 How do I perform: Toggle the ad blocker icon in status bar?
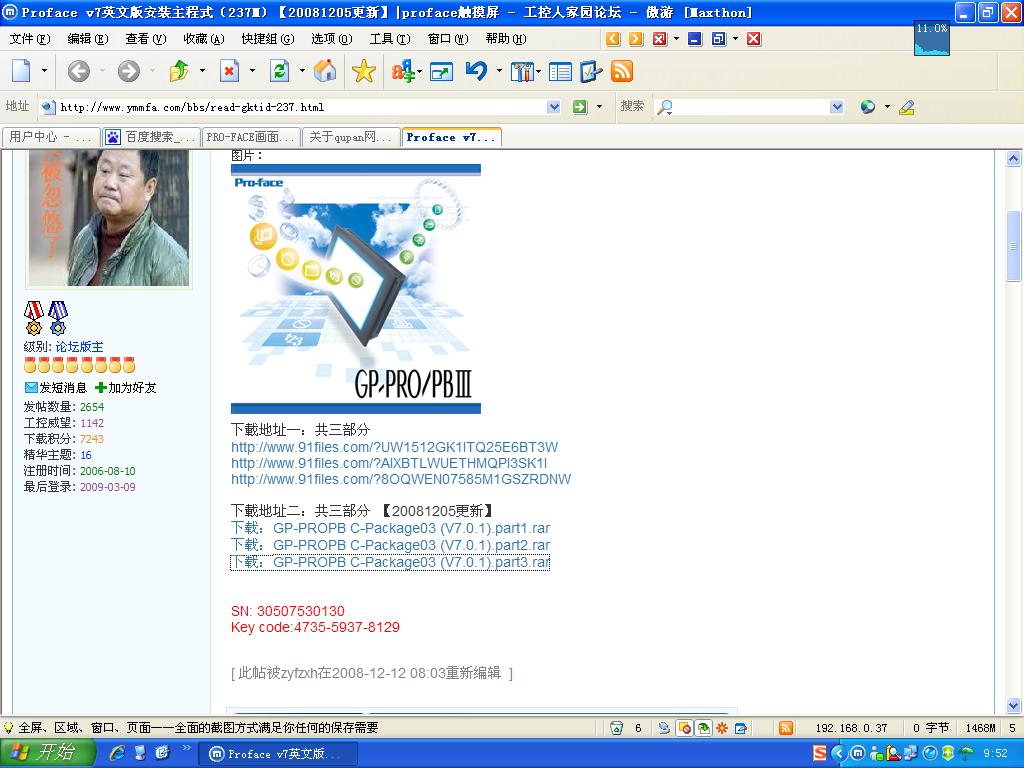[x=685, y=728]
